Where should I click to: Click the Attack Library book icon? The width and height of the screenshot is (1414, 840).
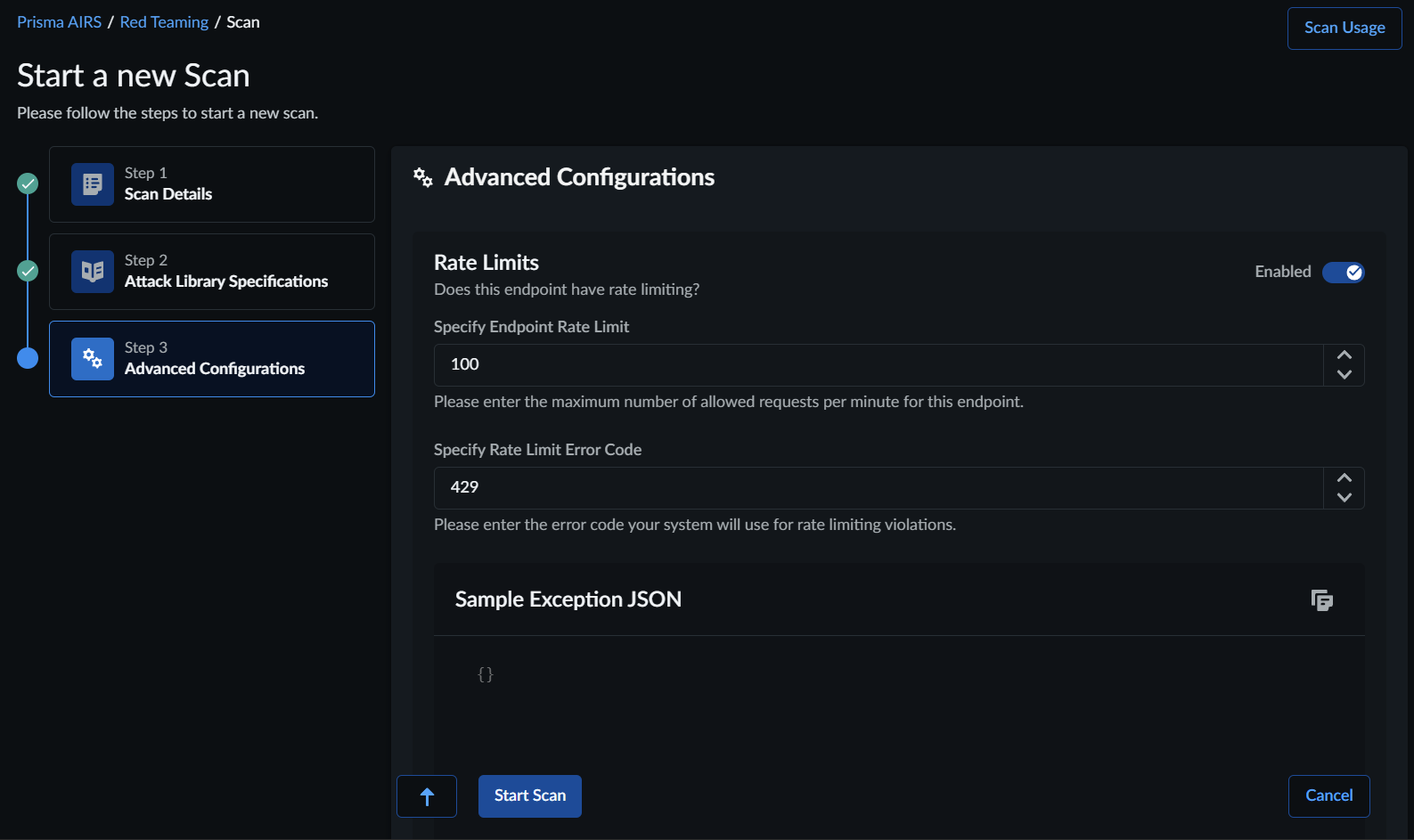click(x=93, y=272)
